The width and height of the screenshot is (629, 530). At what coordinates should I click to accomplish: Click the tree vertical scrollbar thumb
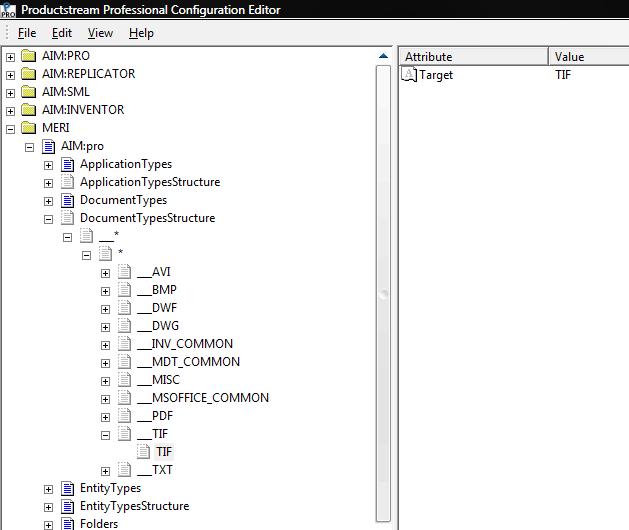[x=383, y=295]
